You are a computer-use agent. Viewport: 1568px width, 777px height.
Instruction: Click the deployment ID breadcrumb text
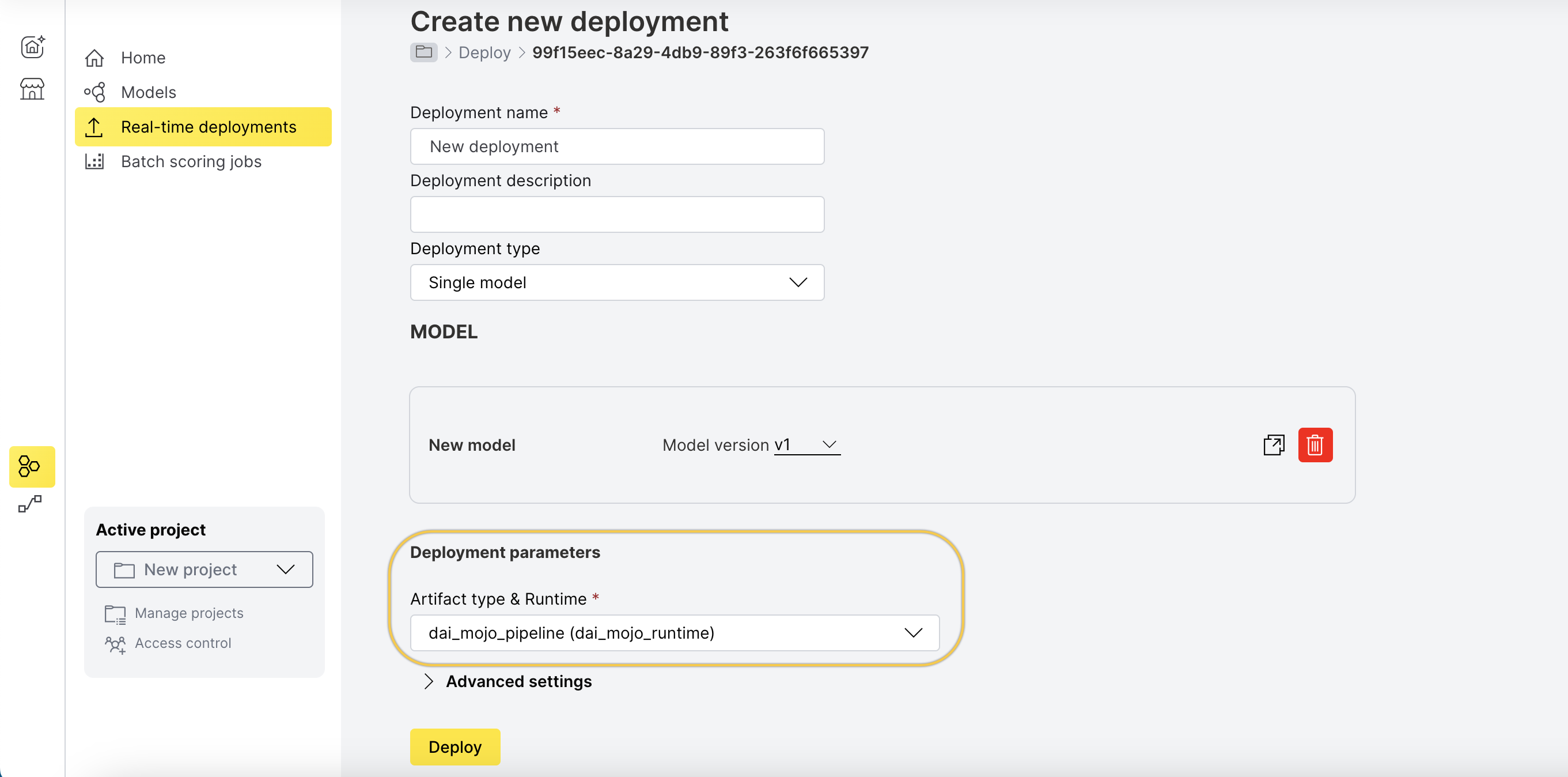point(700,52)
